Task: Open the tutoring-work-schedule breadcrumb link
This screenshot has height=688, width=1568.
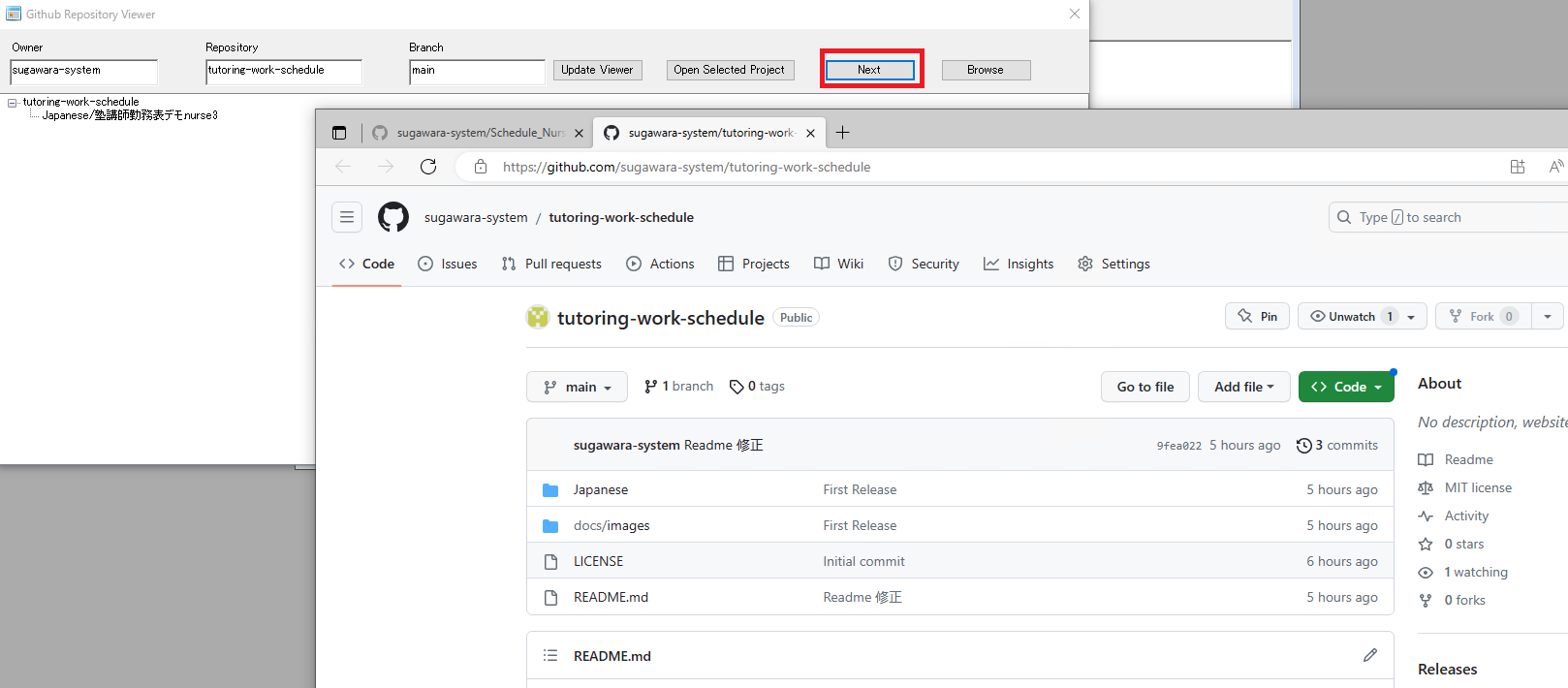Action: [x=621, y=217]
